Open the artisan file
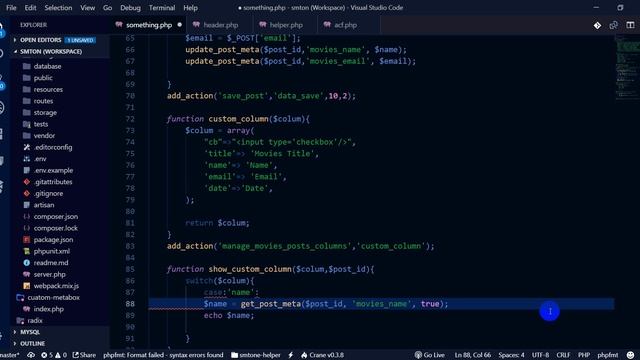Image resolution: width=640 pixels, height=360 pixels. point(44,205)
